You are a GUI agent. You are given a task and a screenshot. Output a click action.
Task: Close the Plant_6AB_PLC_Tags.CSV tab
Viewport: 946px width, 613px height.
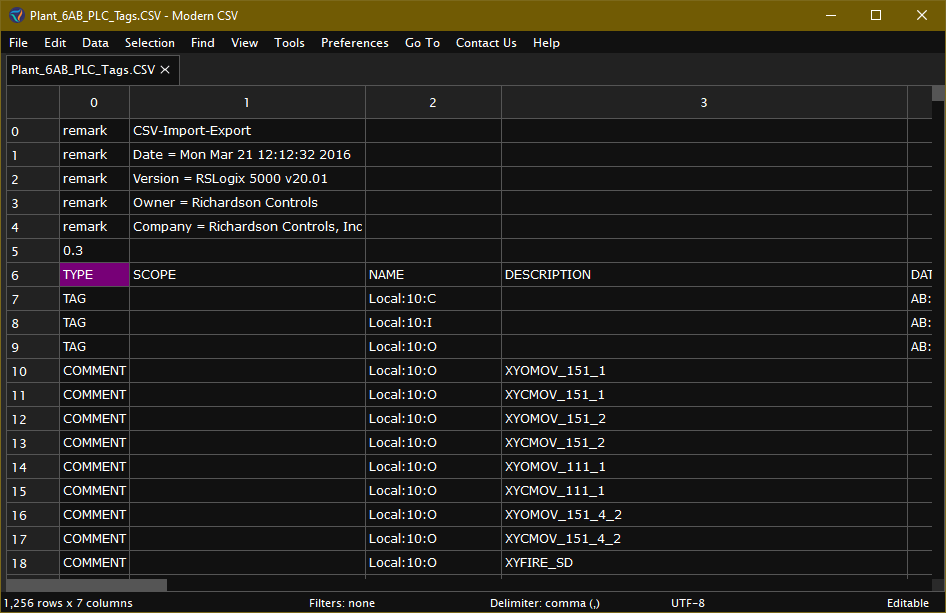click(x=165, y=70)
